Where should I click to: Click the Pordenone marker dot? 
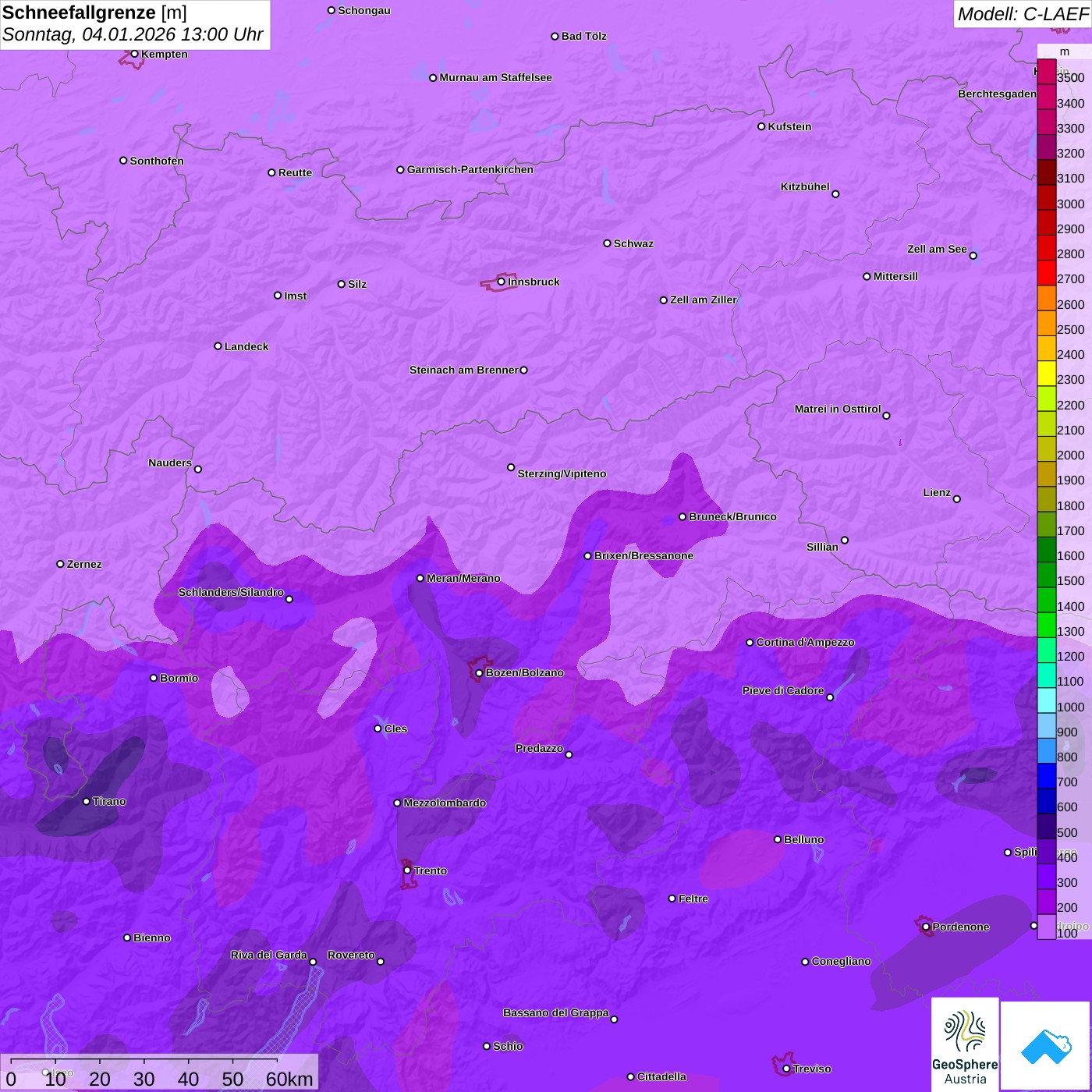pos(926,927)
